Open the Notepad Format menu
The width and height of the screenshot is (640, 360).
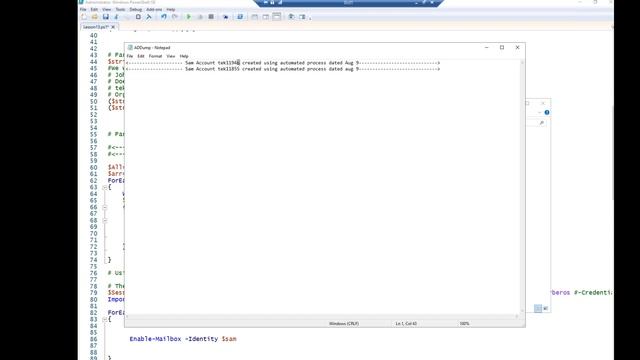tap(155, 56)
